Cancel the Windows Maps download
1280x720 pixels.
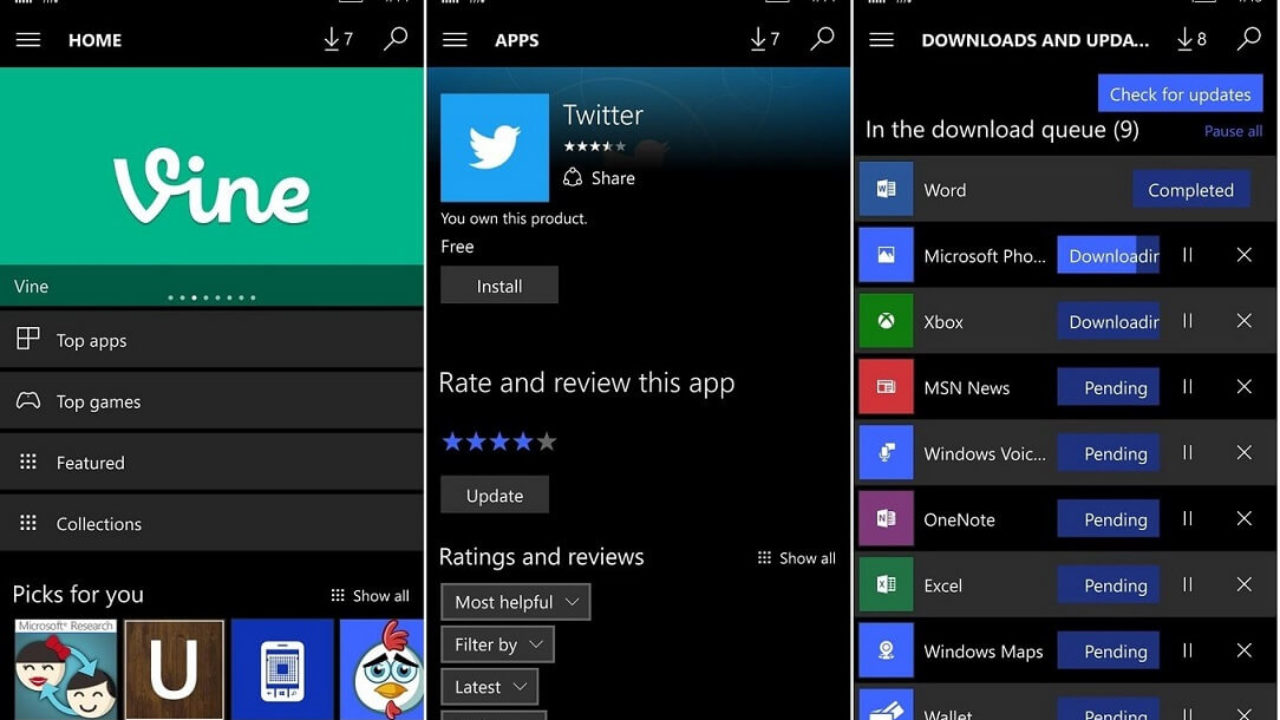(1244, 651)
